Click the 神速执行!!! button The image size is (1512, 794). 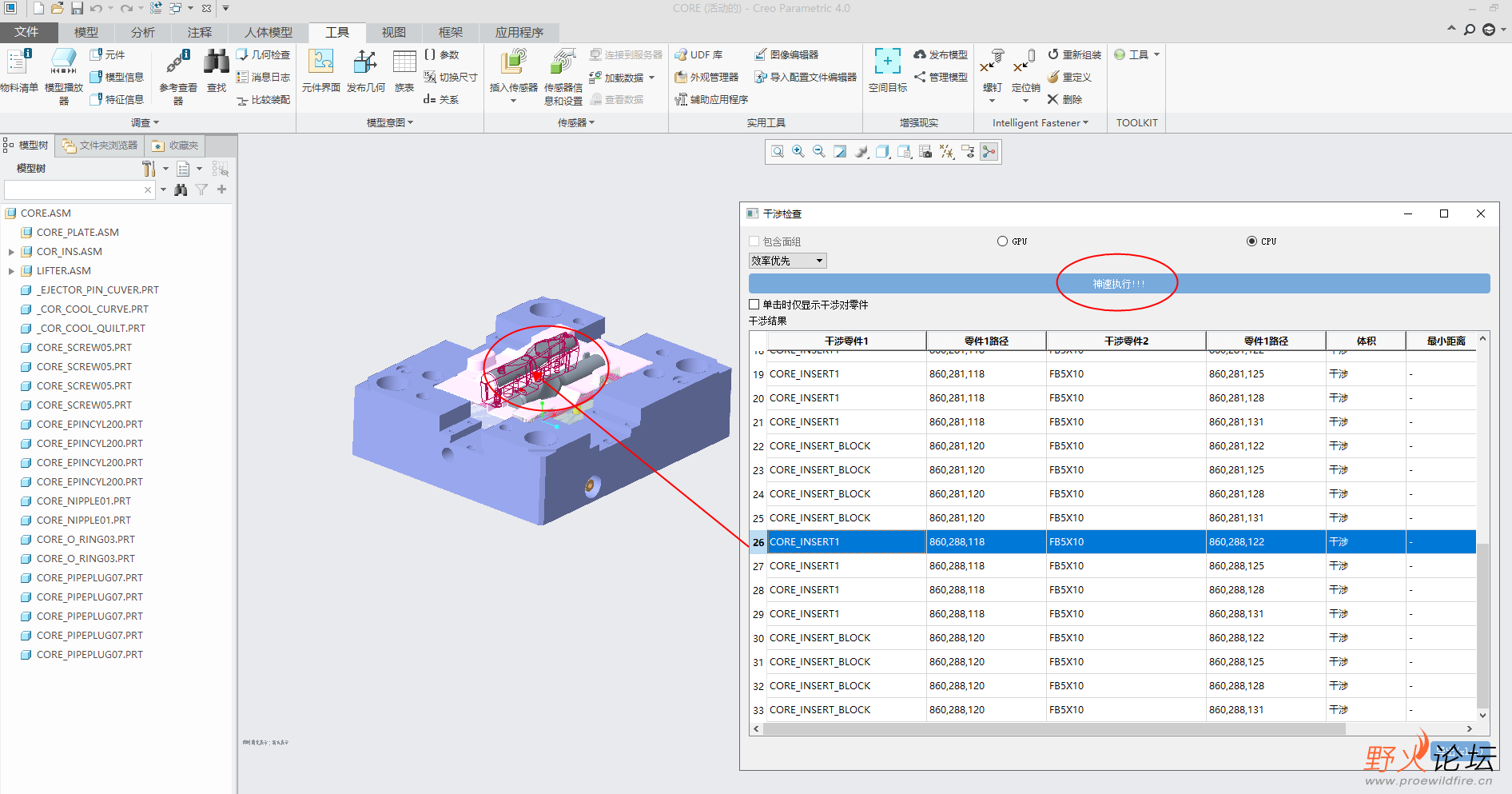[1119, 284]
